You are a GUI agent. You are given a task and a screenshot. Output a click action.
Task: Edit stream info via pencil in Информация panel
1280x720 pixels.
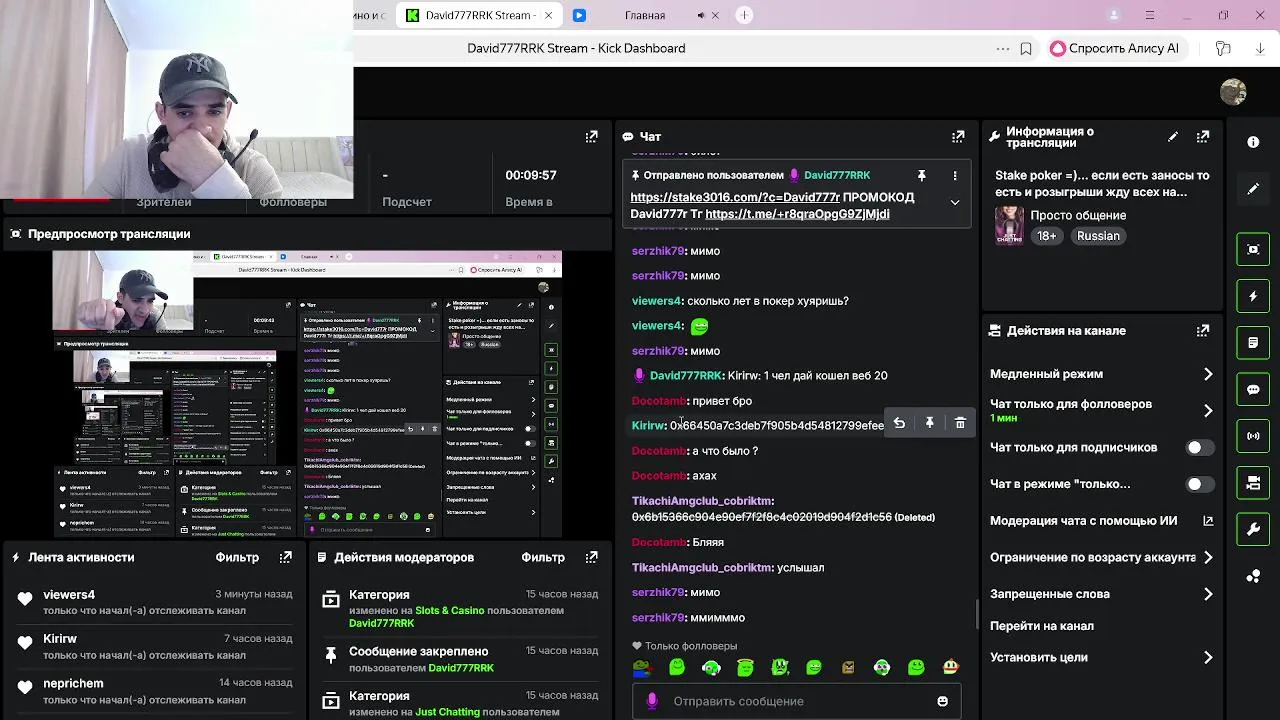click(1173, 136)
